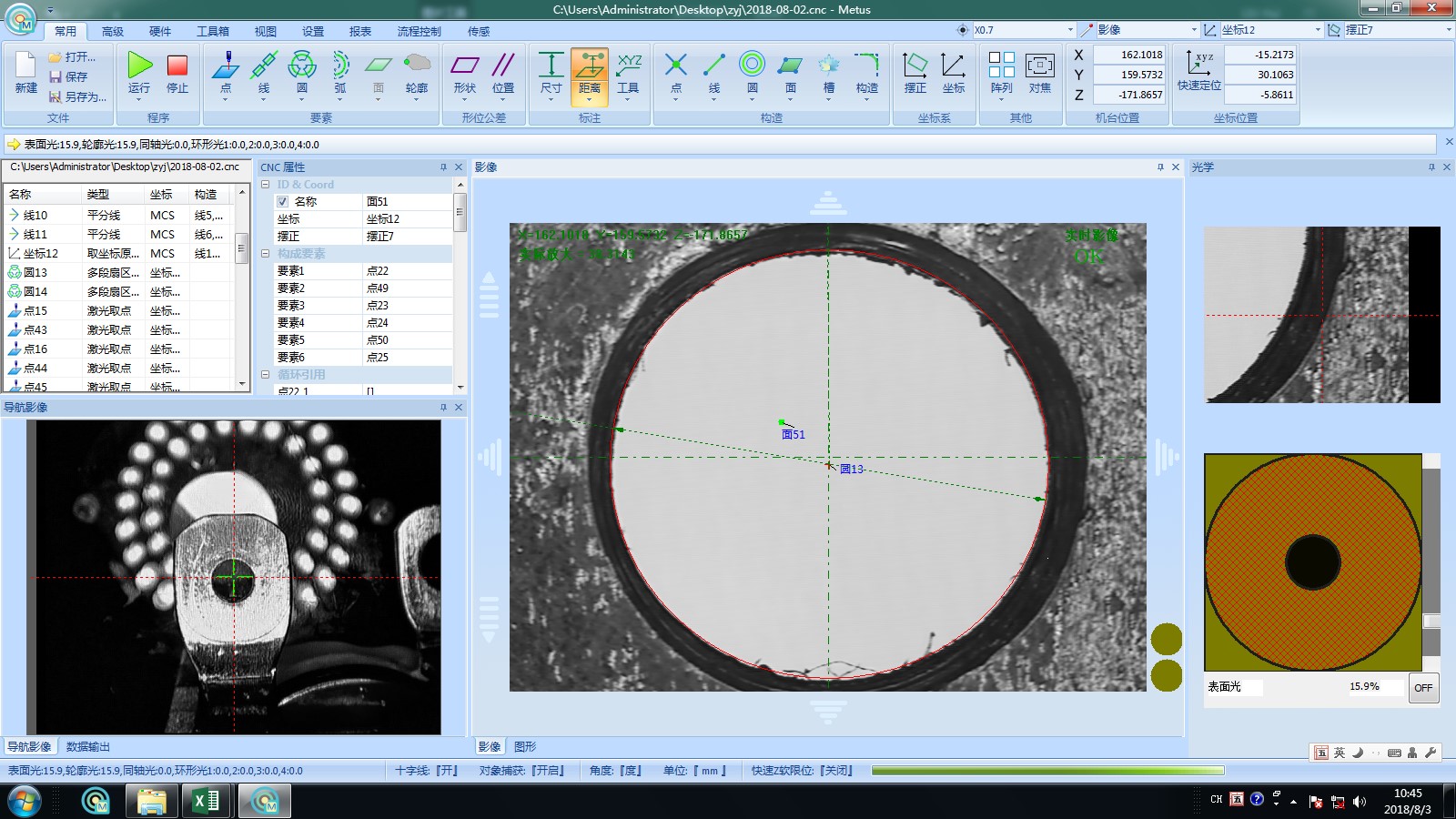Open the Shape (形状) tolerance tool

pos(464,66)
